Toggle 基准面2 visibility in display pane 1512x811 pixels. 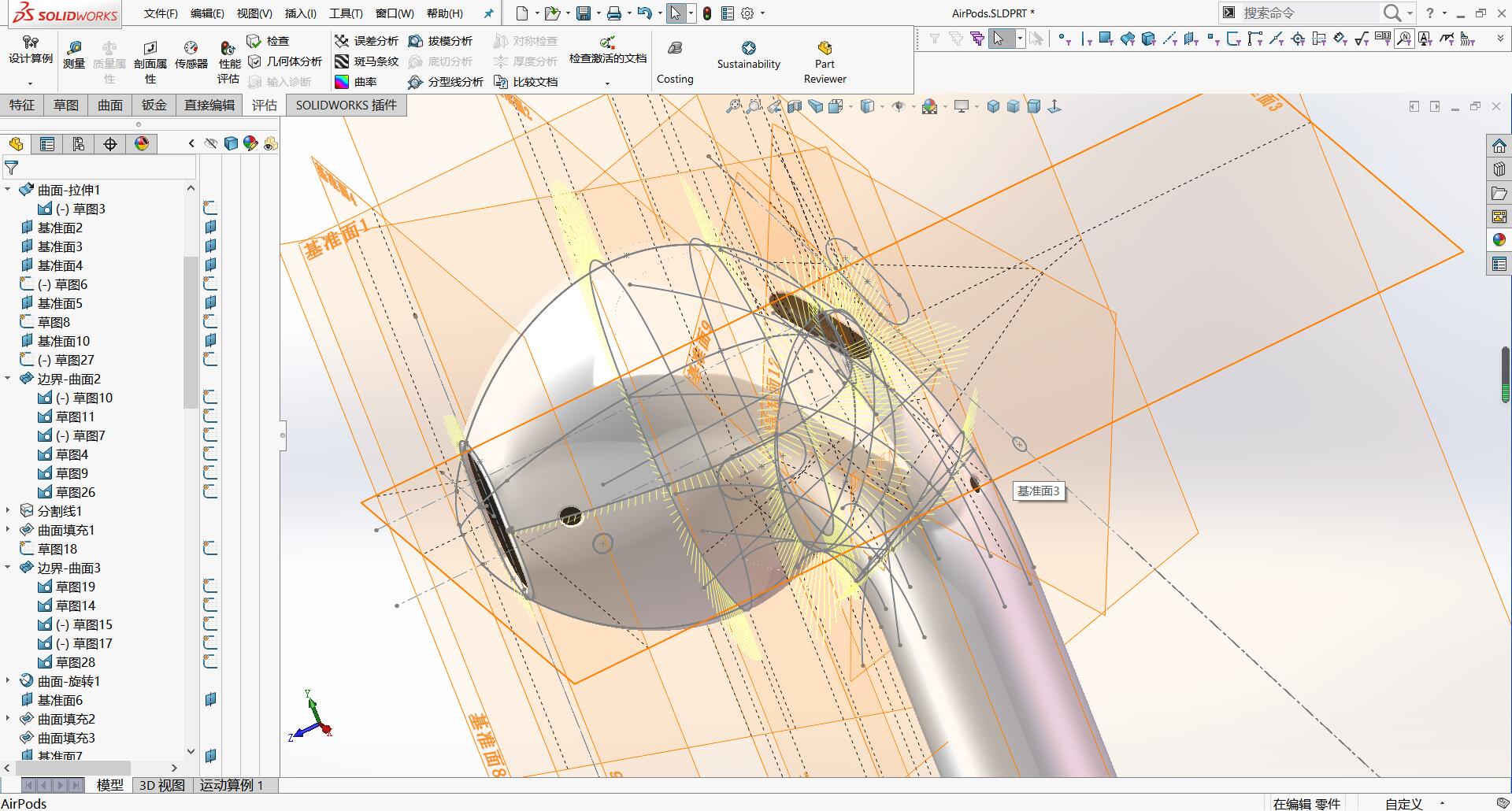[210, 228]
